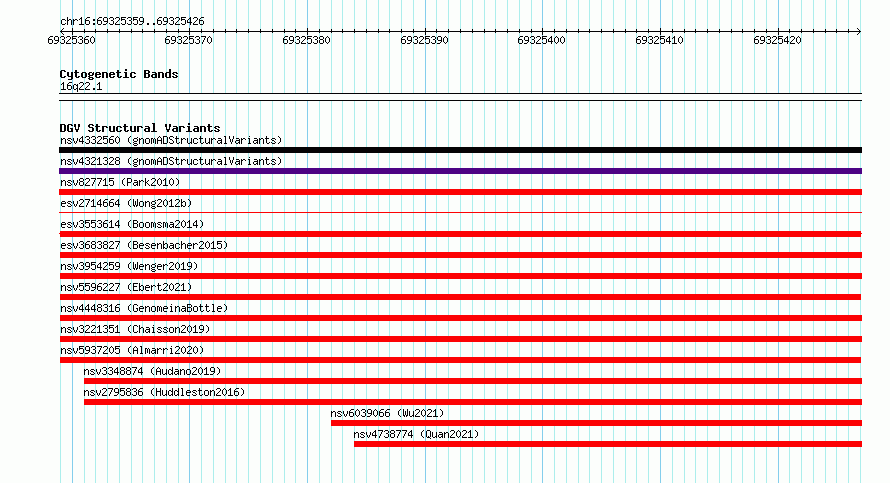890x483 pixels.
Task: Open the esv2714664 (Wong2012b) label
Action: 126,203
